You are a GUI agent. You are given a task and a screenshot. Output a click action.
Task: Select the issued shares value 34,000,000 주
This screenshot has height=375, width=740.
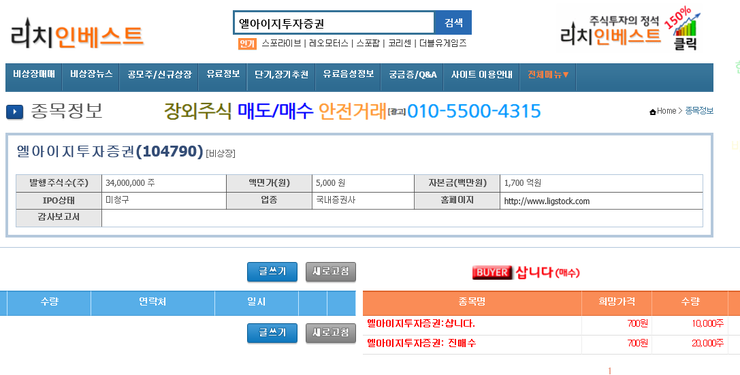click(x=130, y=183)
